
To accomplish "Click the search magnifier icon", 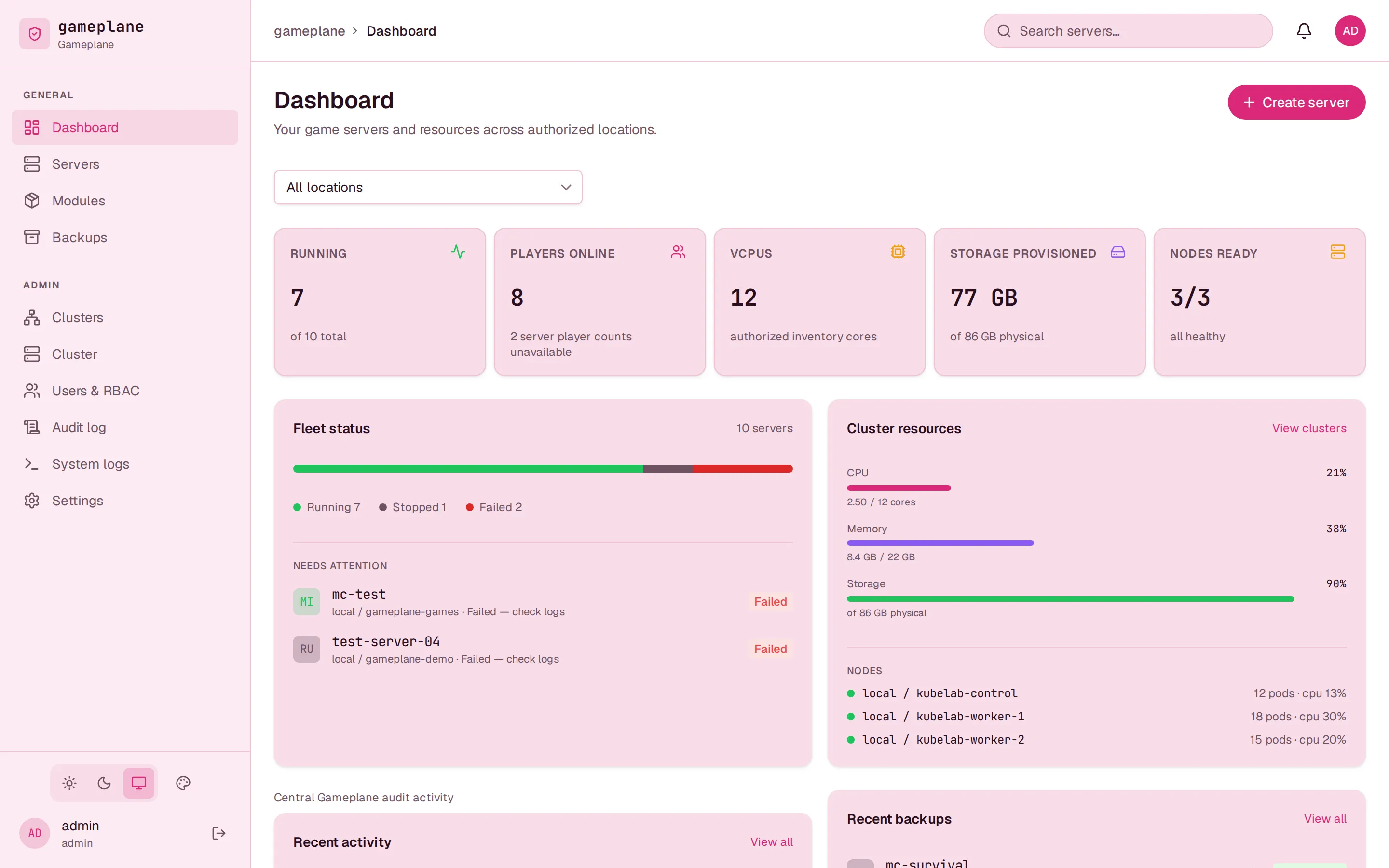I will point(1004,31).
